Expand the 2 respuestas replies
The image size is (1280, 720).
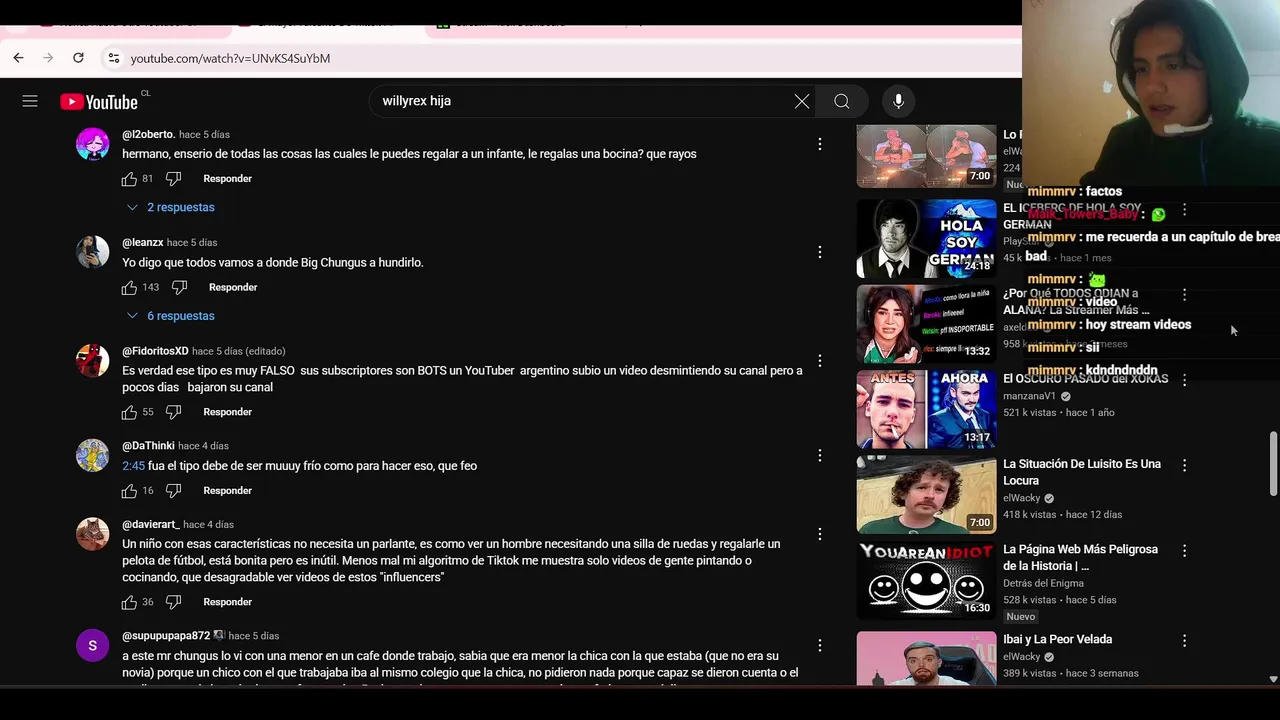[170, 207]
